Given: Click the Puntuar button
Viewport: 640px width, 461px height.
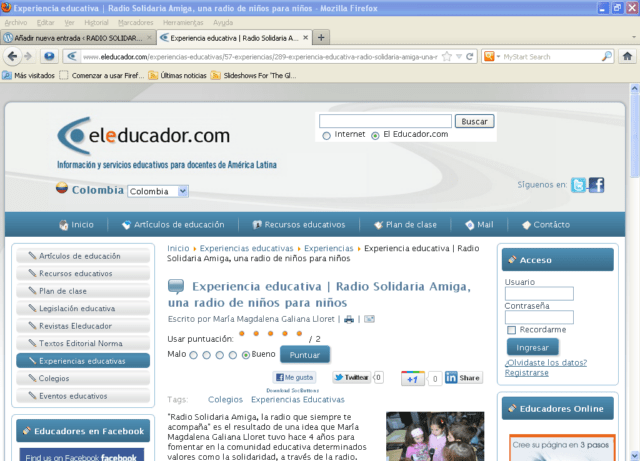Looking at the screenshot, I should pyautogui.click(x=304, y=354).
